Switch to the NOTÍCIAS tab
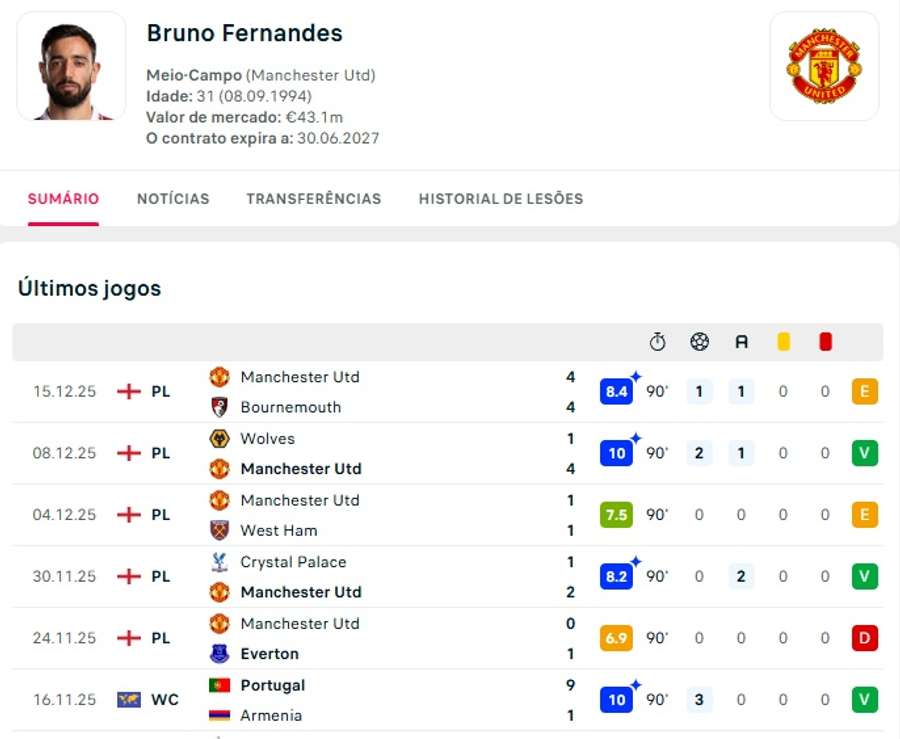 [173, 198]
